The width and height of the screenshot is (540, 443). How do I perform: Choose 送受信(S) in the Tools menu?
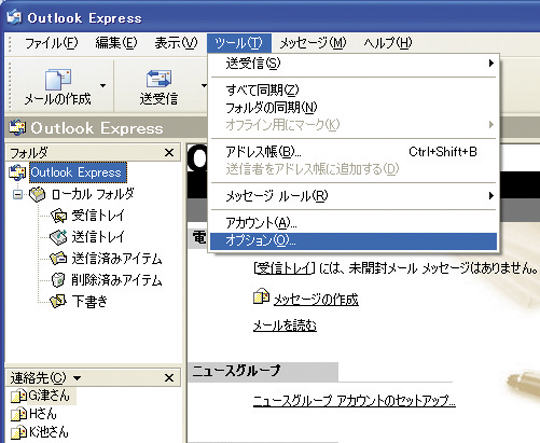[x=353, y=63]
